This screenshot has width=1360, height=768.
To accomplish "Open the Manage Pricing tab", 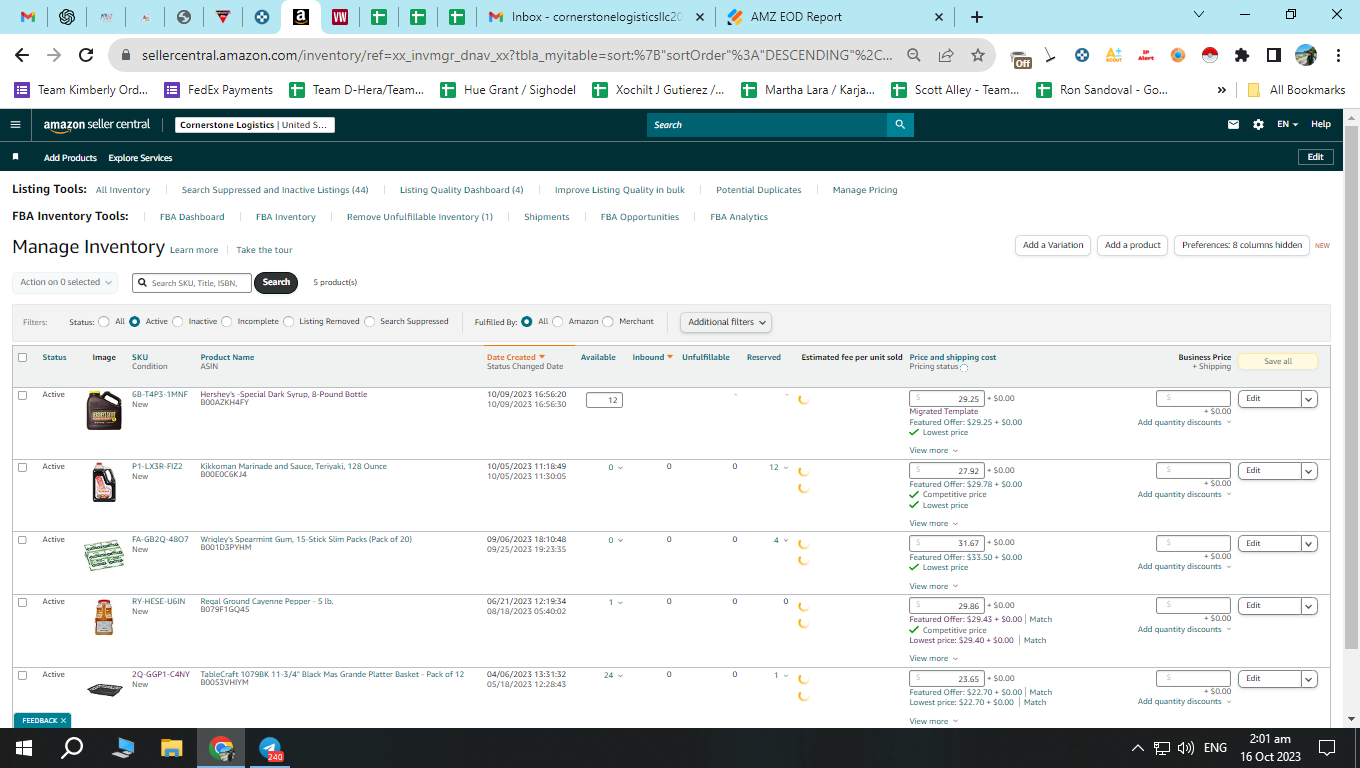I will (x=865, y=190).
